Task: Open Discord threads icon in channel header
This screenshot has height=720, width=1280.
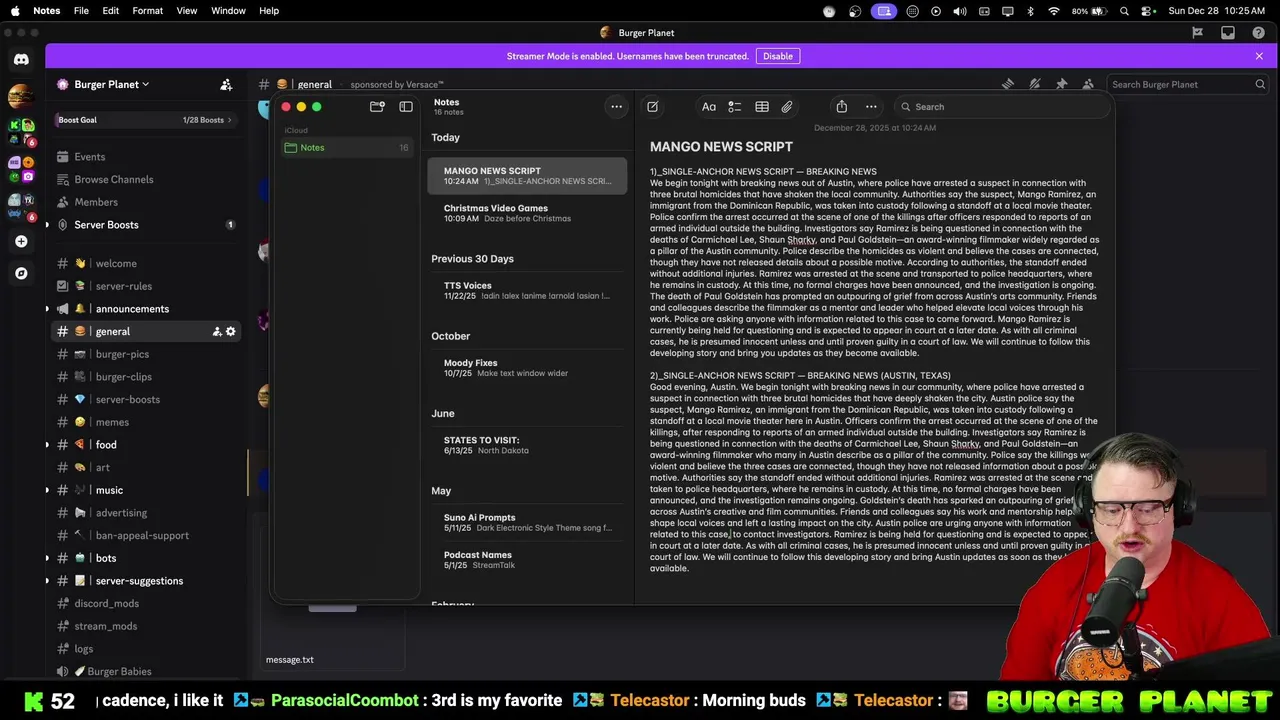Action: click(1008, 85)
